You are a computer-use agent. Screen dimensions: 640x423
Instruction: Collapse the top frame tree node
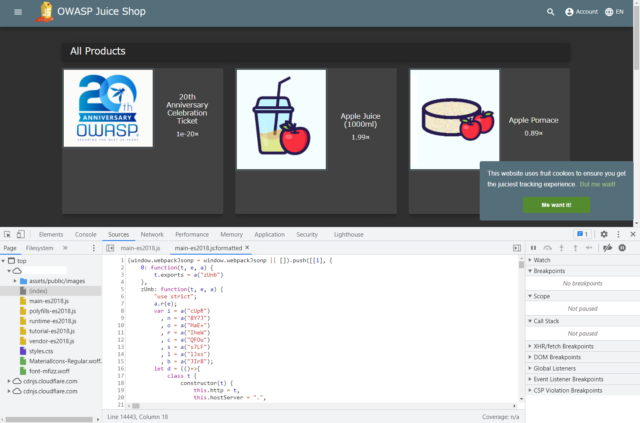click(3, 260)
